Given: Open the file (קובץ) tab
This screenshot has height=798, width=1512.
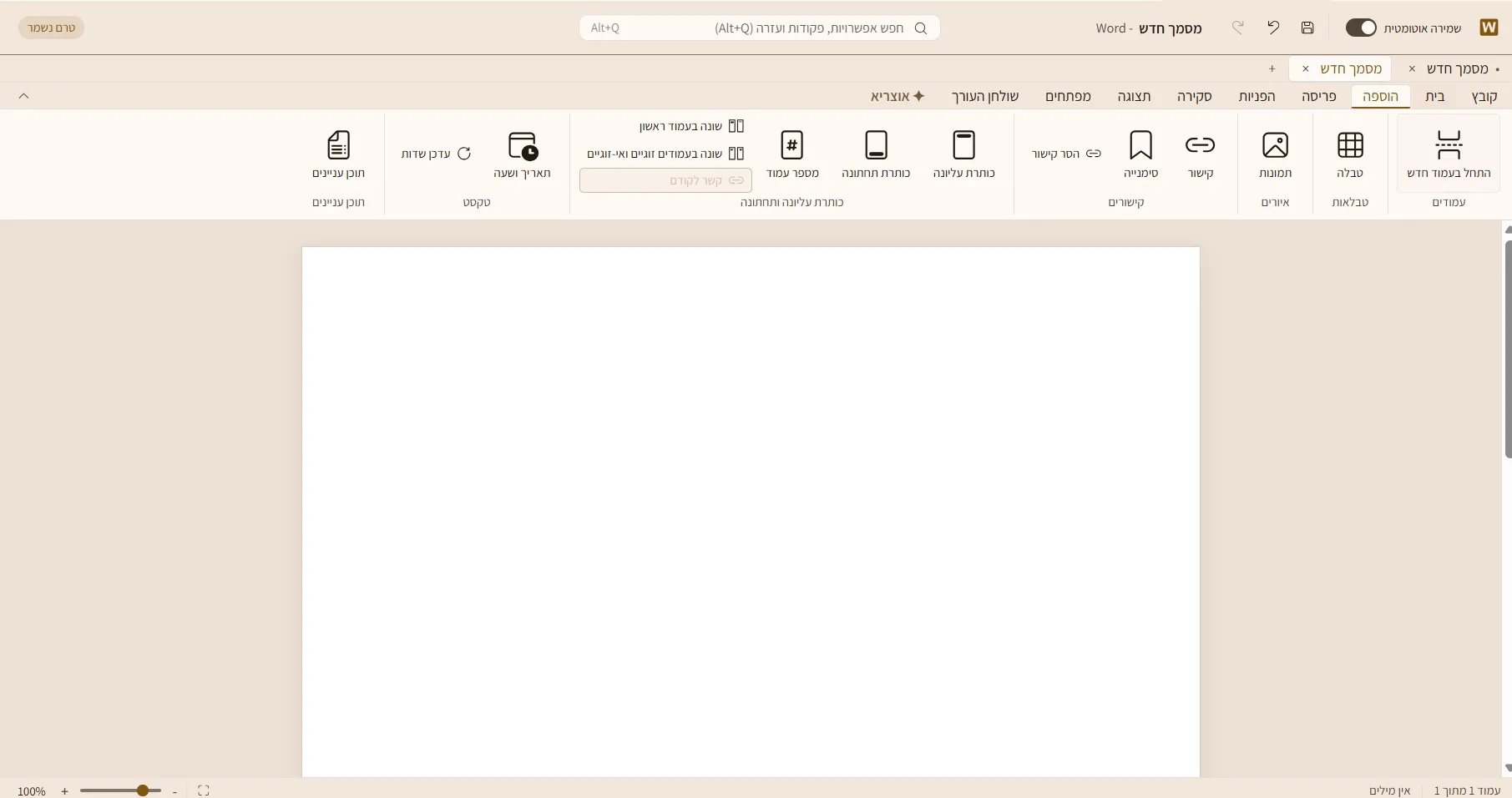Looking at the screenshot, I should [x=1484, y=96].
